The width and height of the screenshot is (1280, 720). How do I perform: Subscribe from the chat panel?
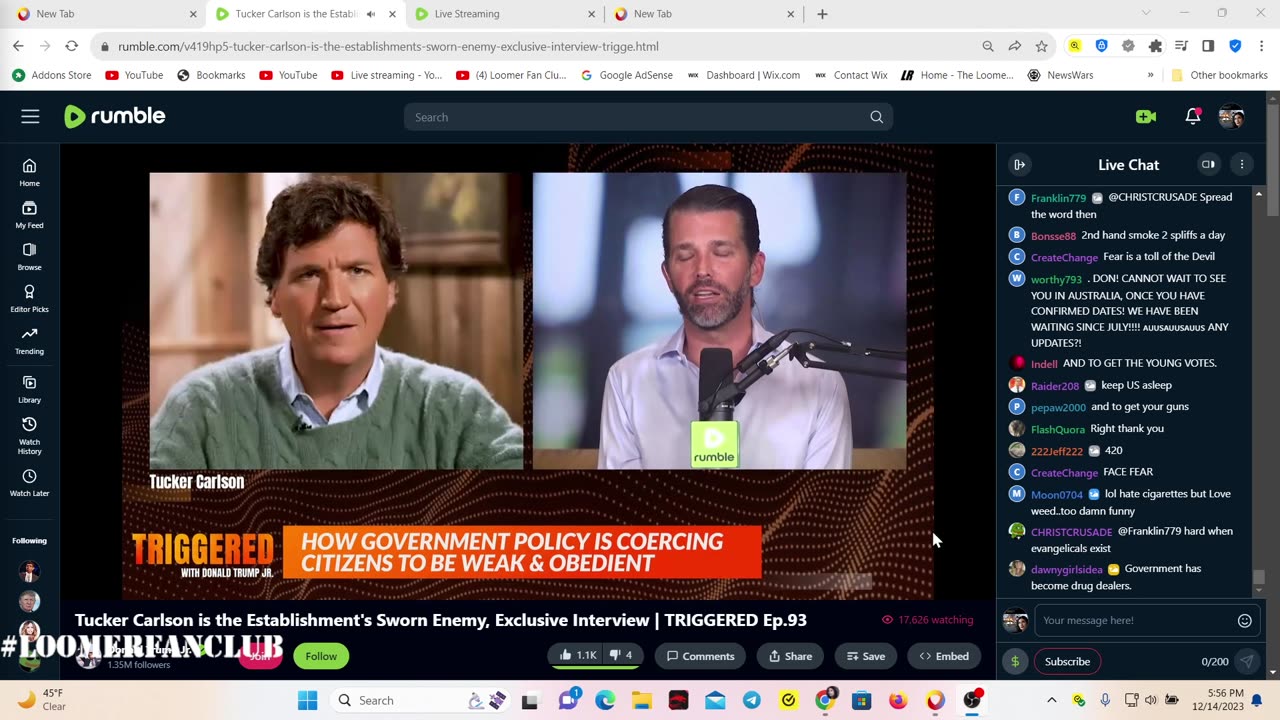pos(1067,661)
